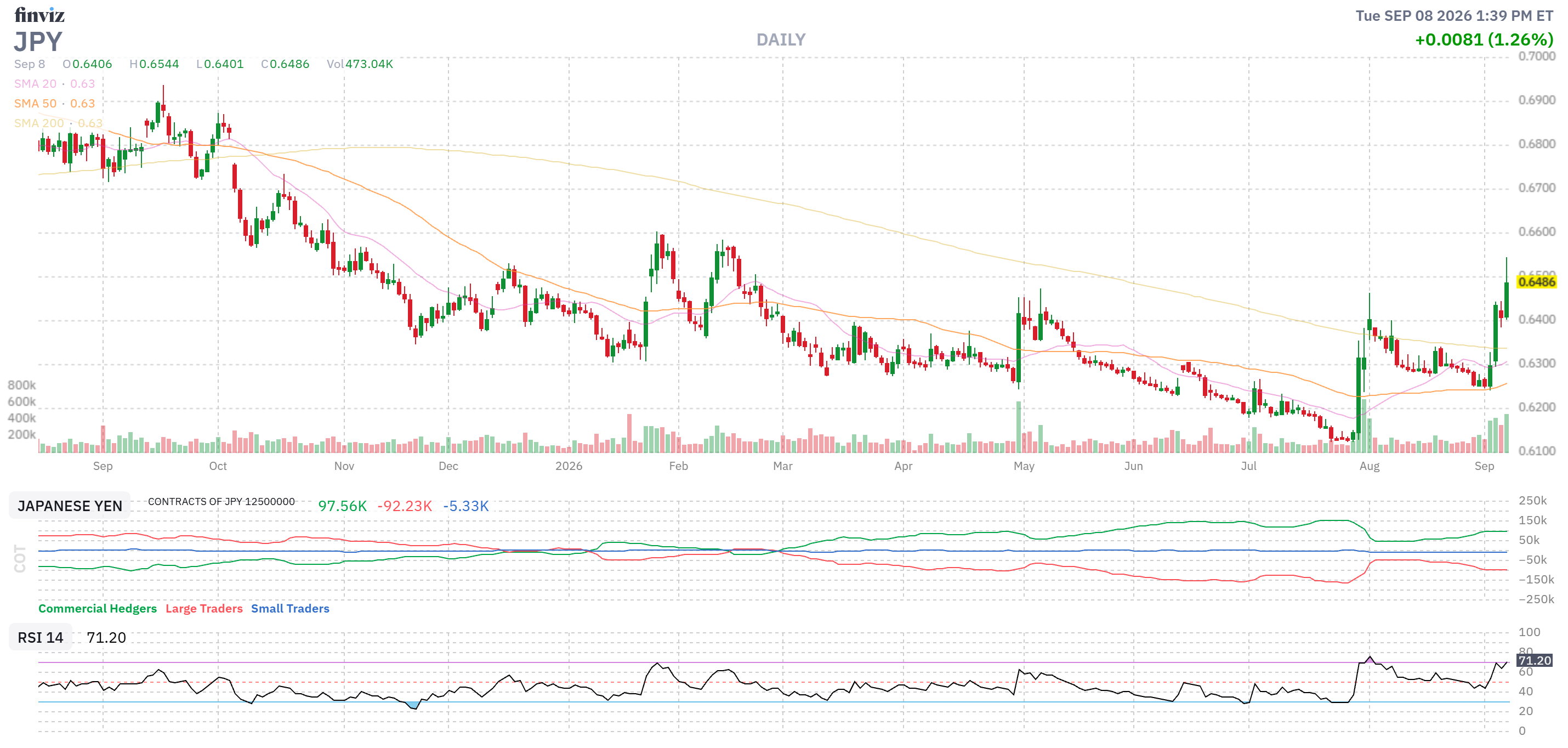Click the Vol 473.04K value
1568x748 pixels.
tap(360, 64)
